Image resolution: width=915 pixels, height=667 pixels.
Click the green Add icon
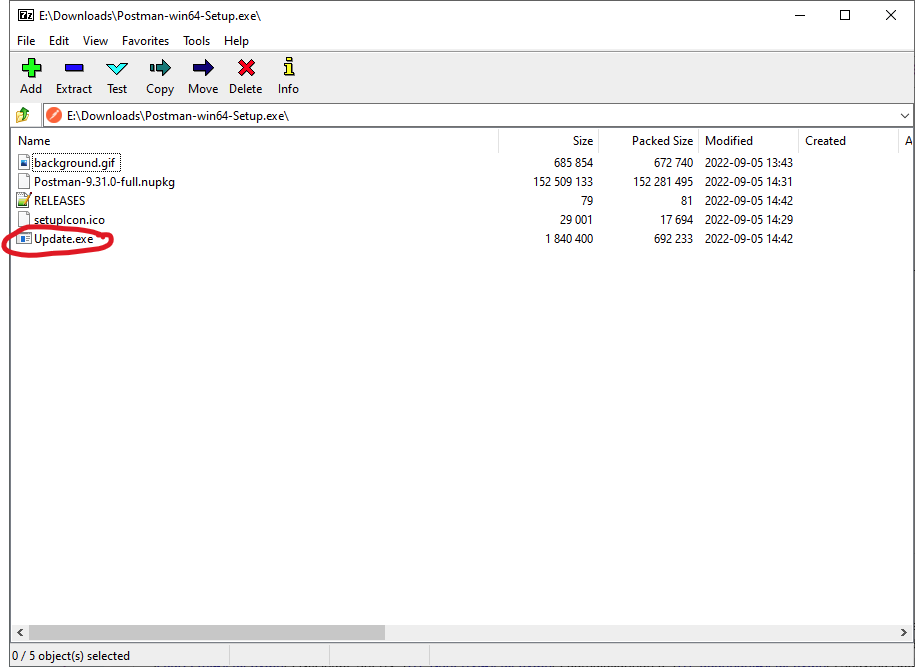(31, 68)
